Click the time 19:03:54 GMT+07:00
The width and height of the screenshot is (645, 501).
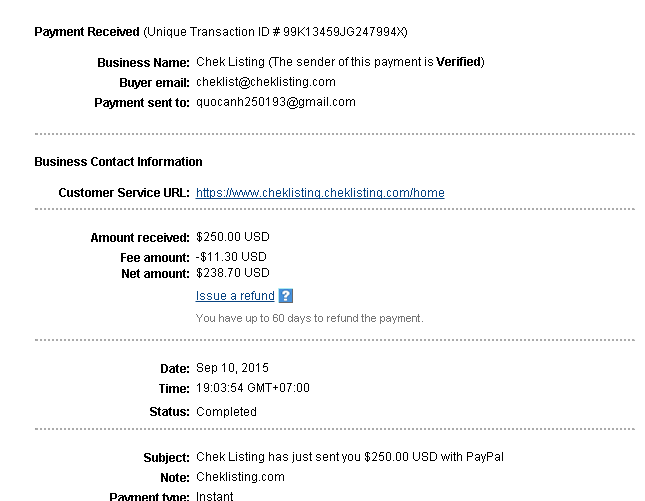253,388
